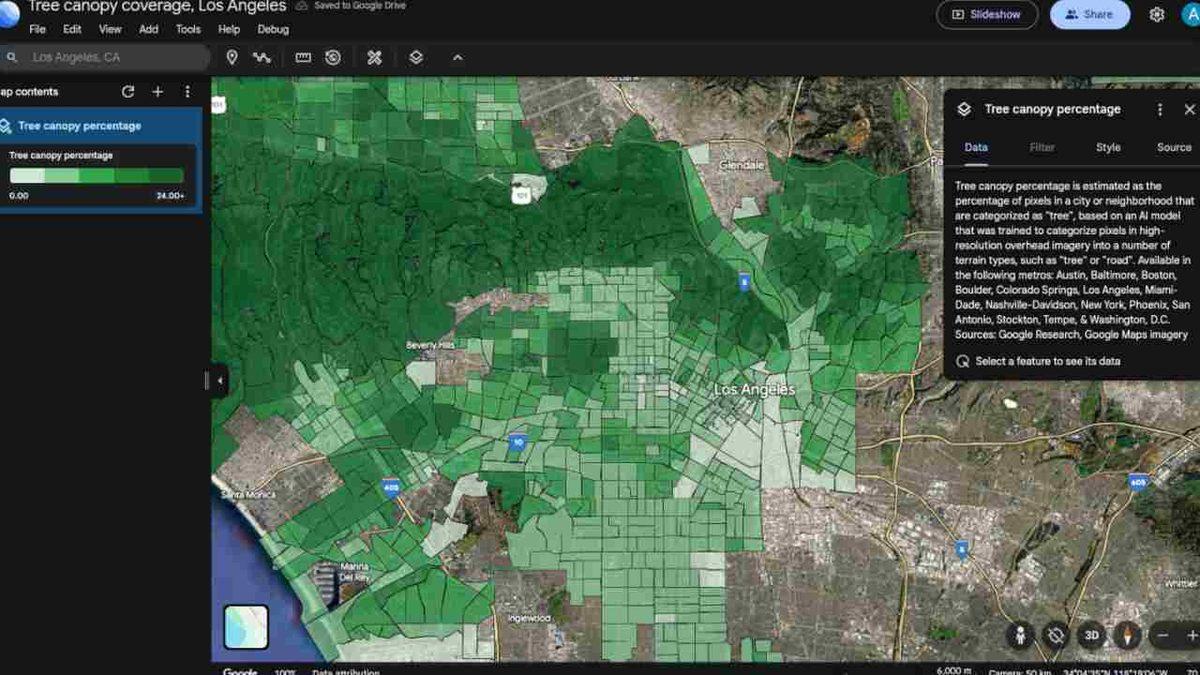Activate the Measure distance ruler tool

(303, 58)
